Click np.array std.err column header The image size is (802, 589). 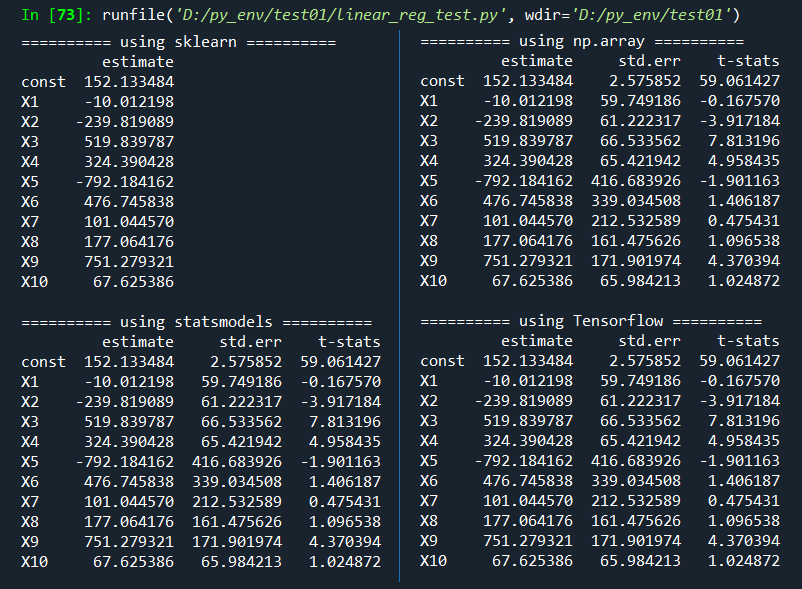pyautogui.click(x=650, y=61)
